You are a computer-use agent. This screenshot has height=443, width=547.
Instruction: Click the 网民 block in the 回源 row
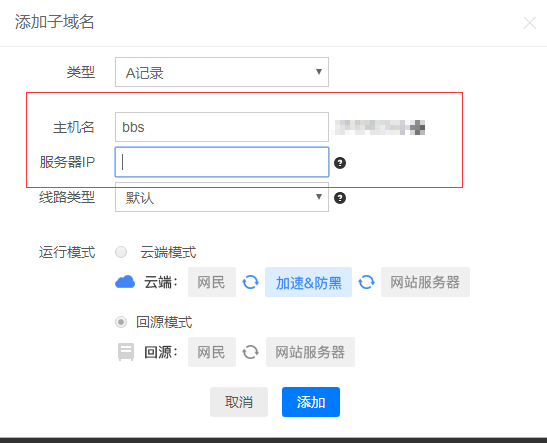tap(212, 352)
